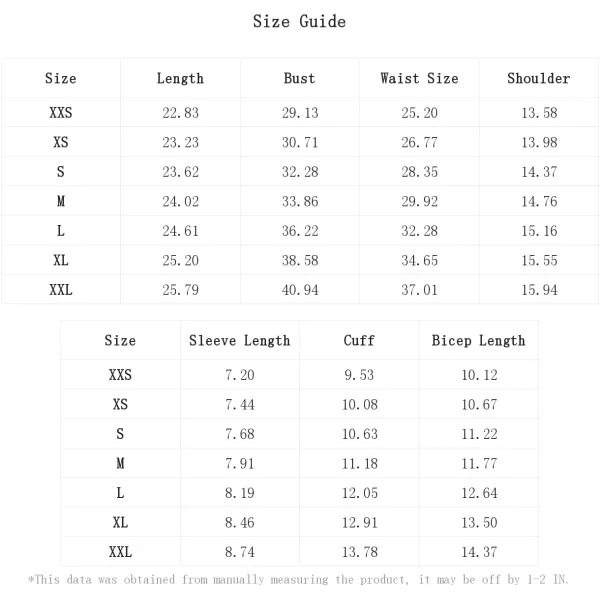The width and height of the screenshot is (600, 600).
Task: Click the L sleeve length value 8.19
Action: coord(239,493)
